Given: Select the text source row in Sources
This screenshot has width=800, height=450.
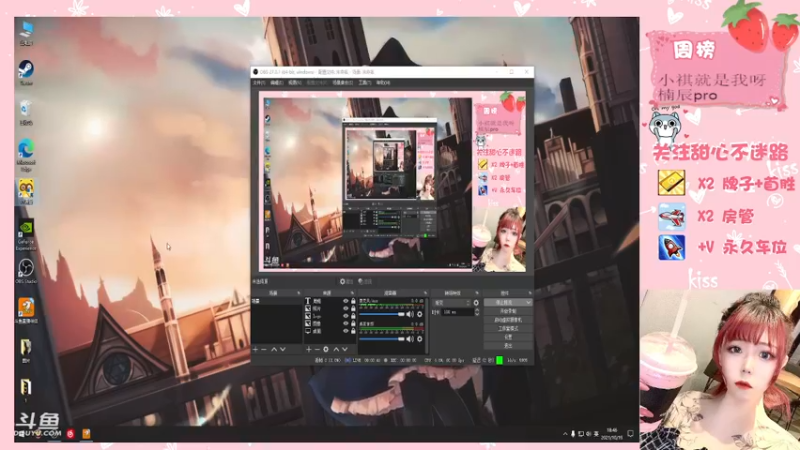Looking at the screenshot, I should pos(330,301).
